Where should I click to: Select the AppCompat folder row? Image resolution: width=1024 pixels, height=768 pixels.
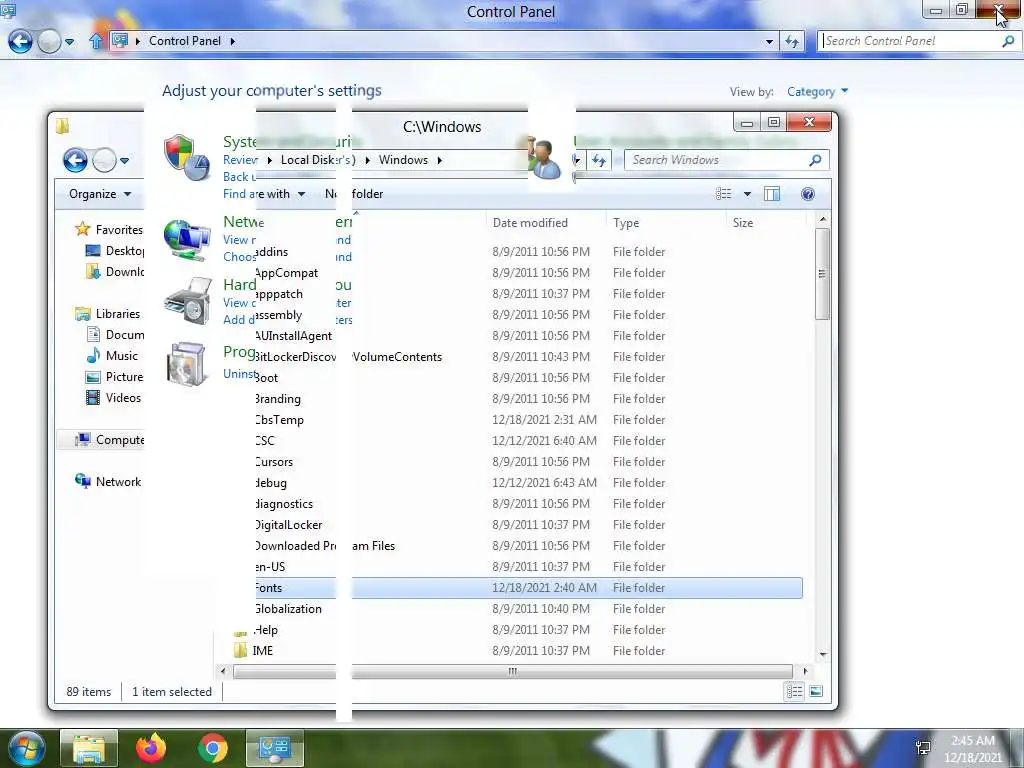pos(528,273)
